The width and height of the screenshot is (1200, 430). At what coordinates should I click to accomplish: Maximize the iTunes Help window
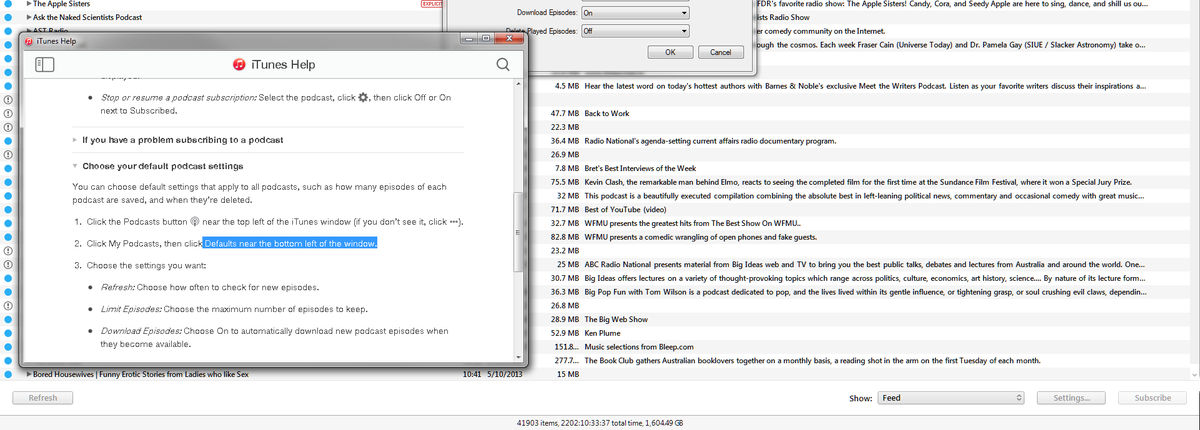[x=486, y=39]
